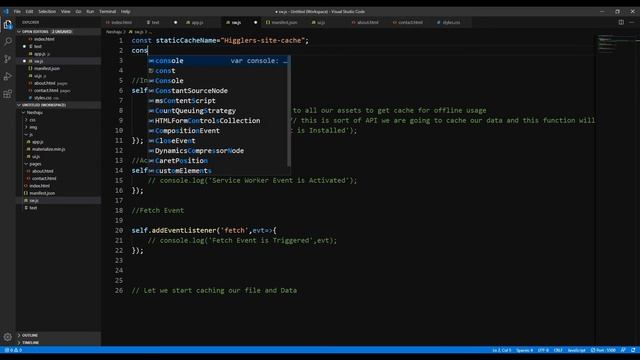This screenshot has width=640, height=360.
Task: Click the Port: 5500 live server button
Action: pos(603,350)
